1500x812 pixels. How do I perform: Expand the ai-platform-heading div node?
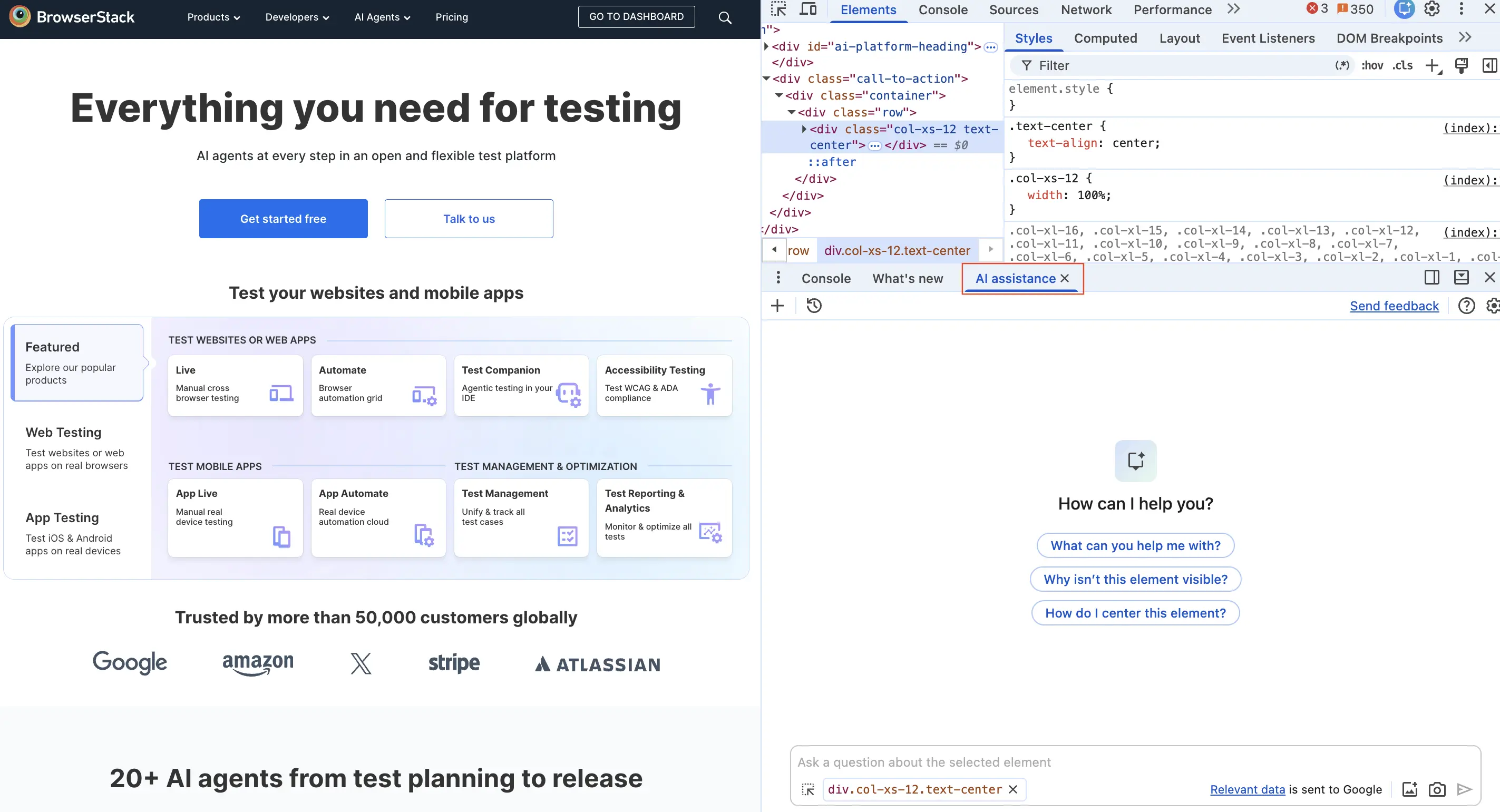(x=766, y=46)
